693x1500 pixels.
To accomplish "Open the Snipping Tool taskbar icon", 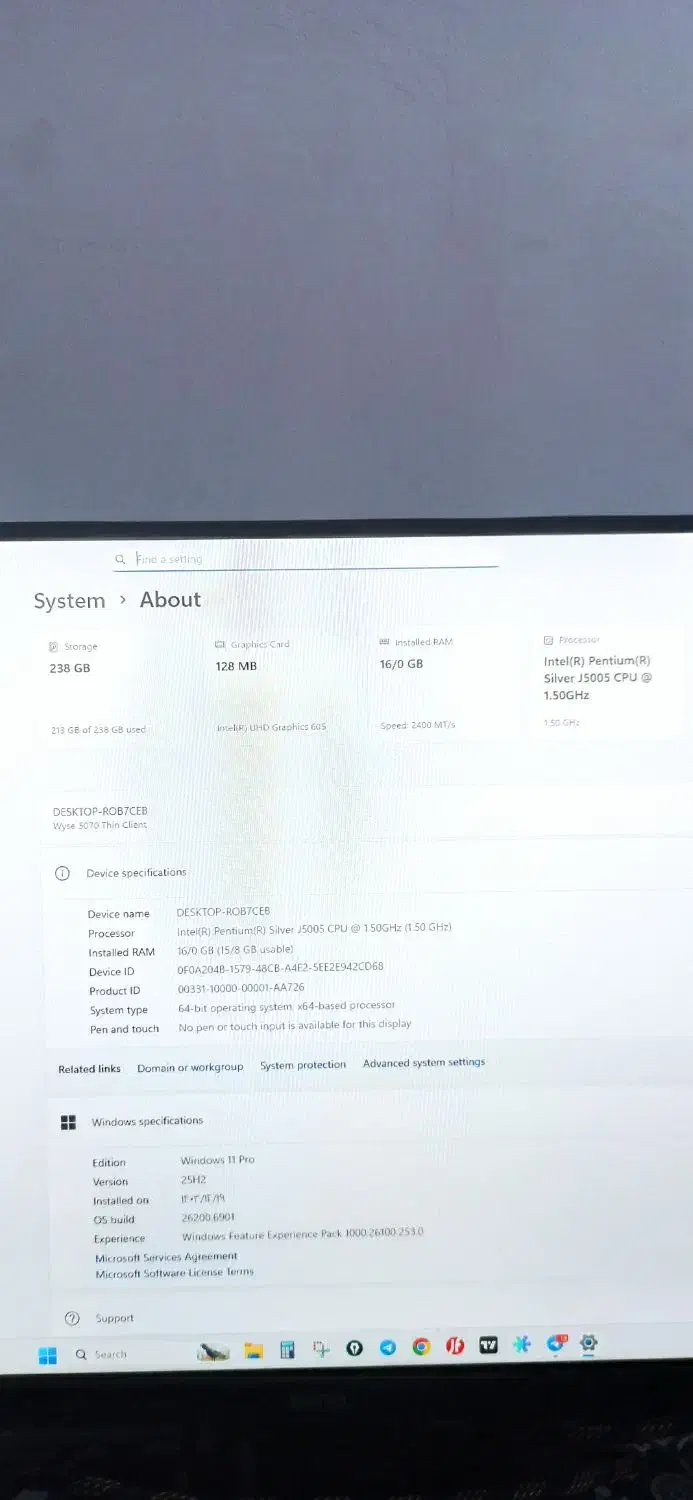I will [321, 1349].
